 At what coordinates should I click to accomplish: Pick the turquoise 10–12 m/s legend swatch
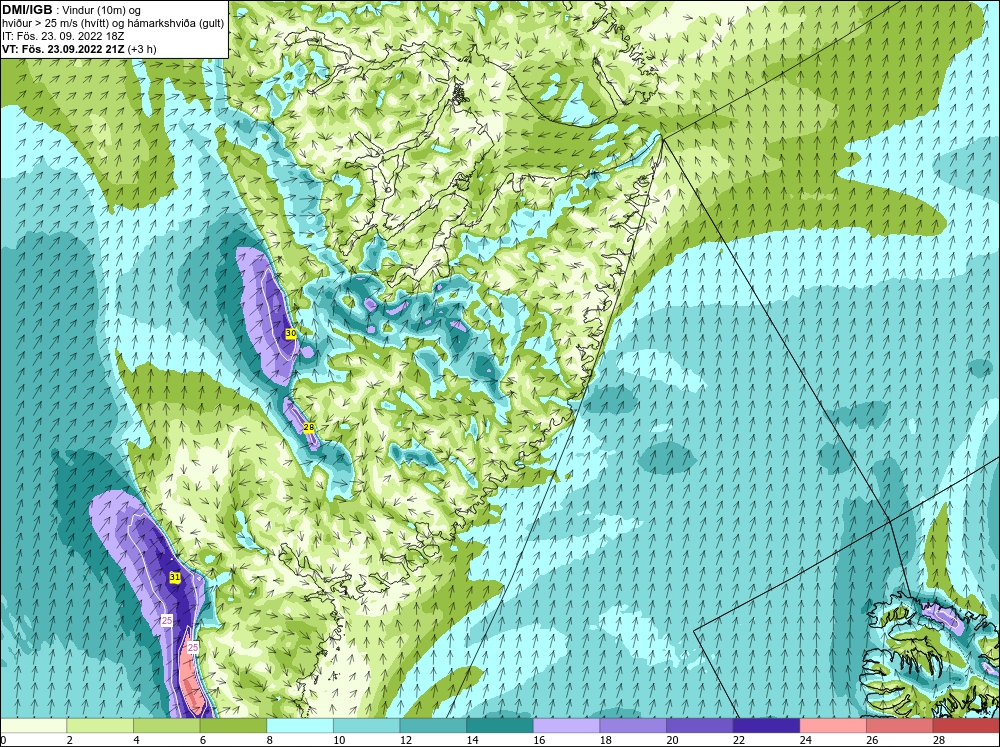coord(367,726)
